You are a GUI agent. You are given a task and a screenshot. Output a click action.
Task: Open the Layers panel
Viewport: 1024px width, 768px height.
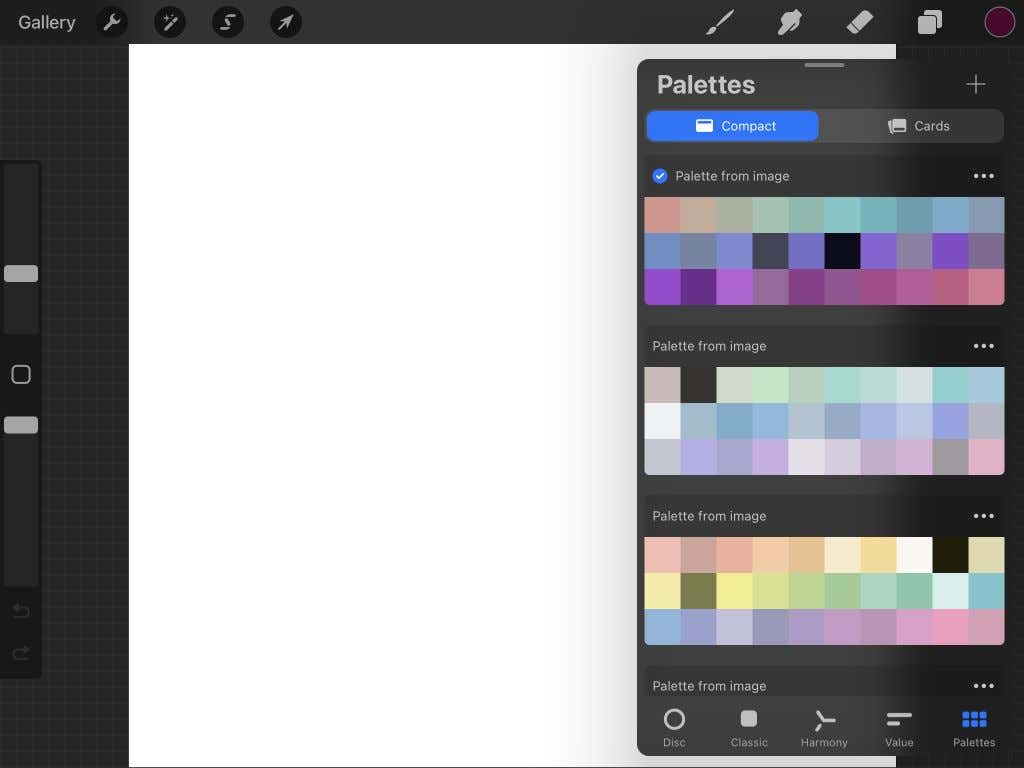point(929,22)
